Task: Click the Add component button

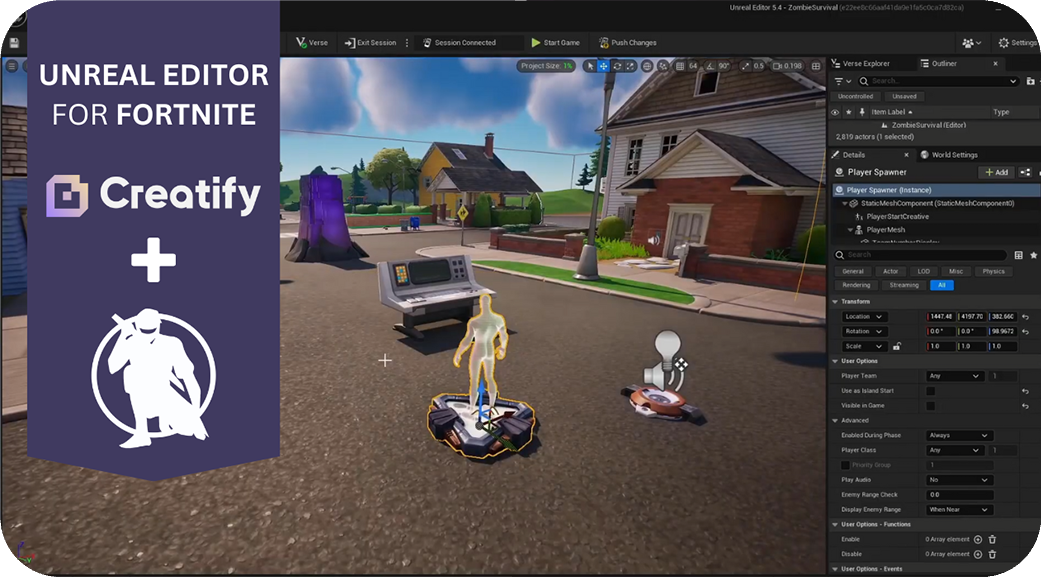Action: [x=997, y=172]
